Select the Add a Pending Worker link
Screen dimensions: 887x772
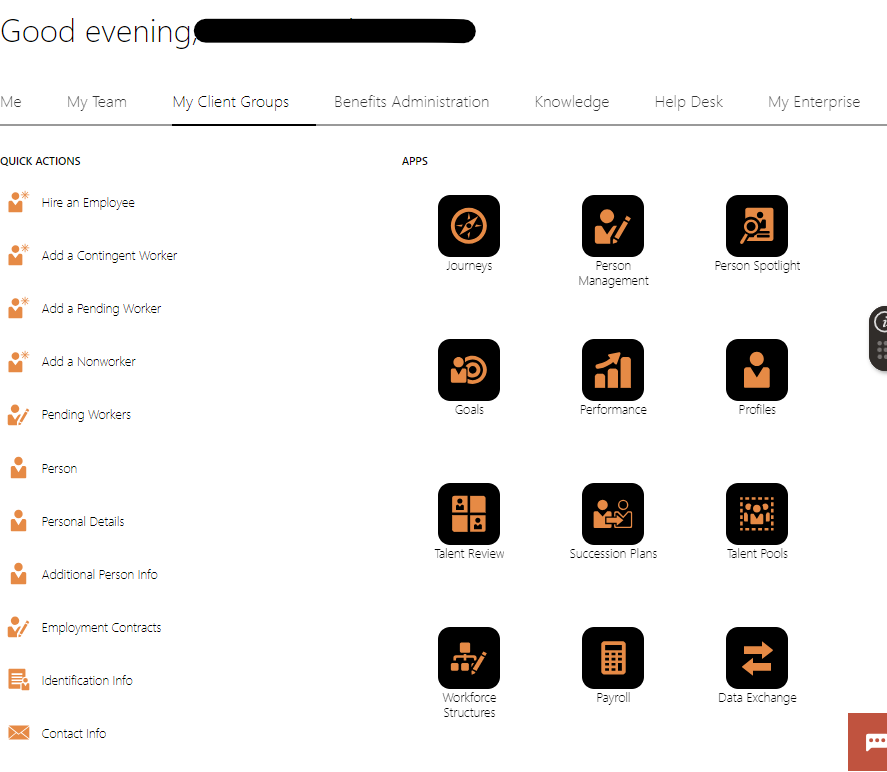[x=101, y=309]
